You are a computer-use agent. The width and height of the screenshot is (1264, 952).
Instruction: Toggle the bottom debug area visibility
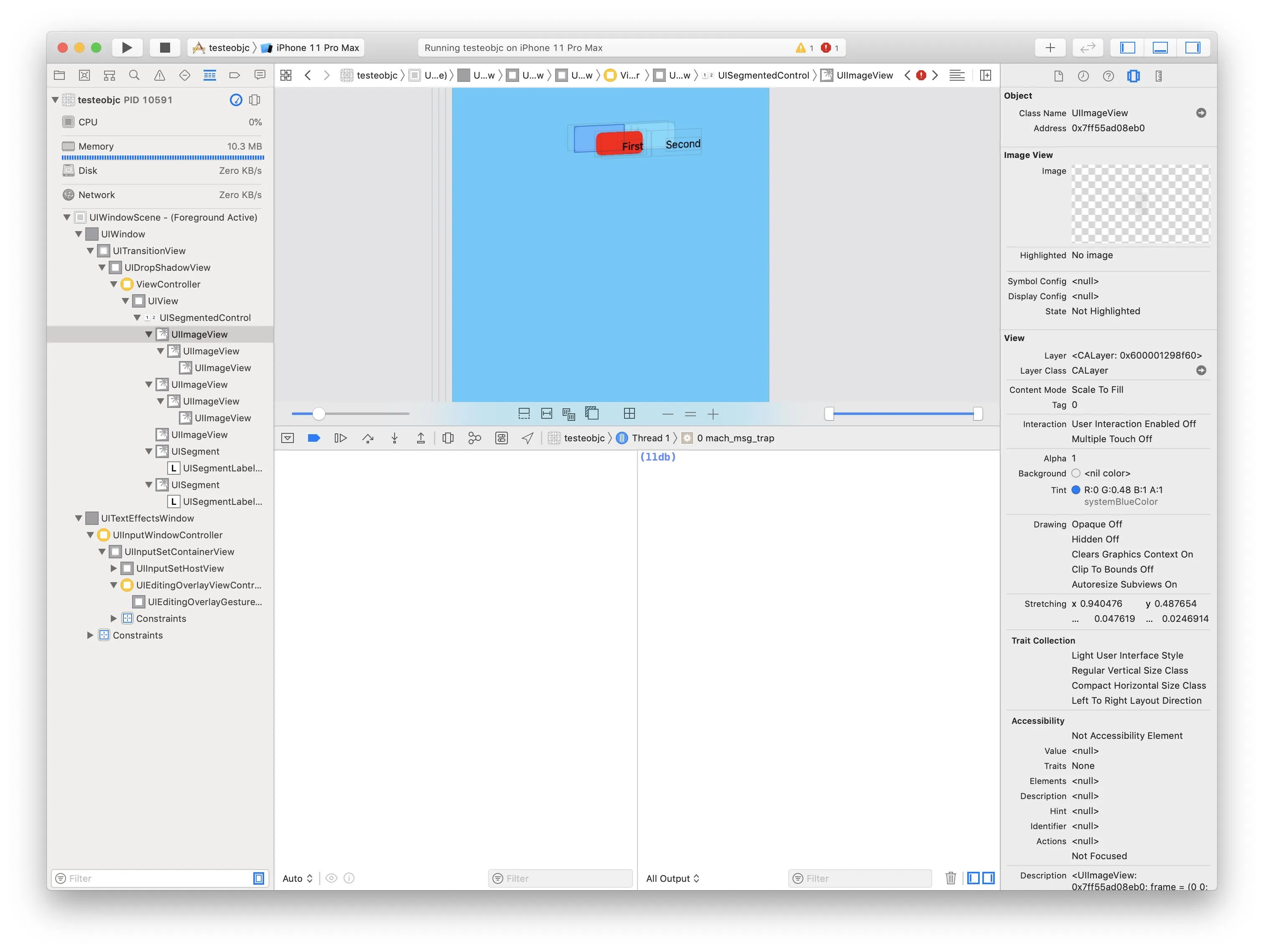click(1160, 47)
